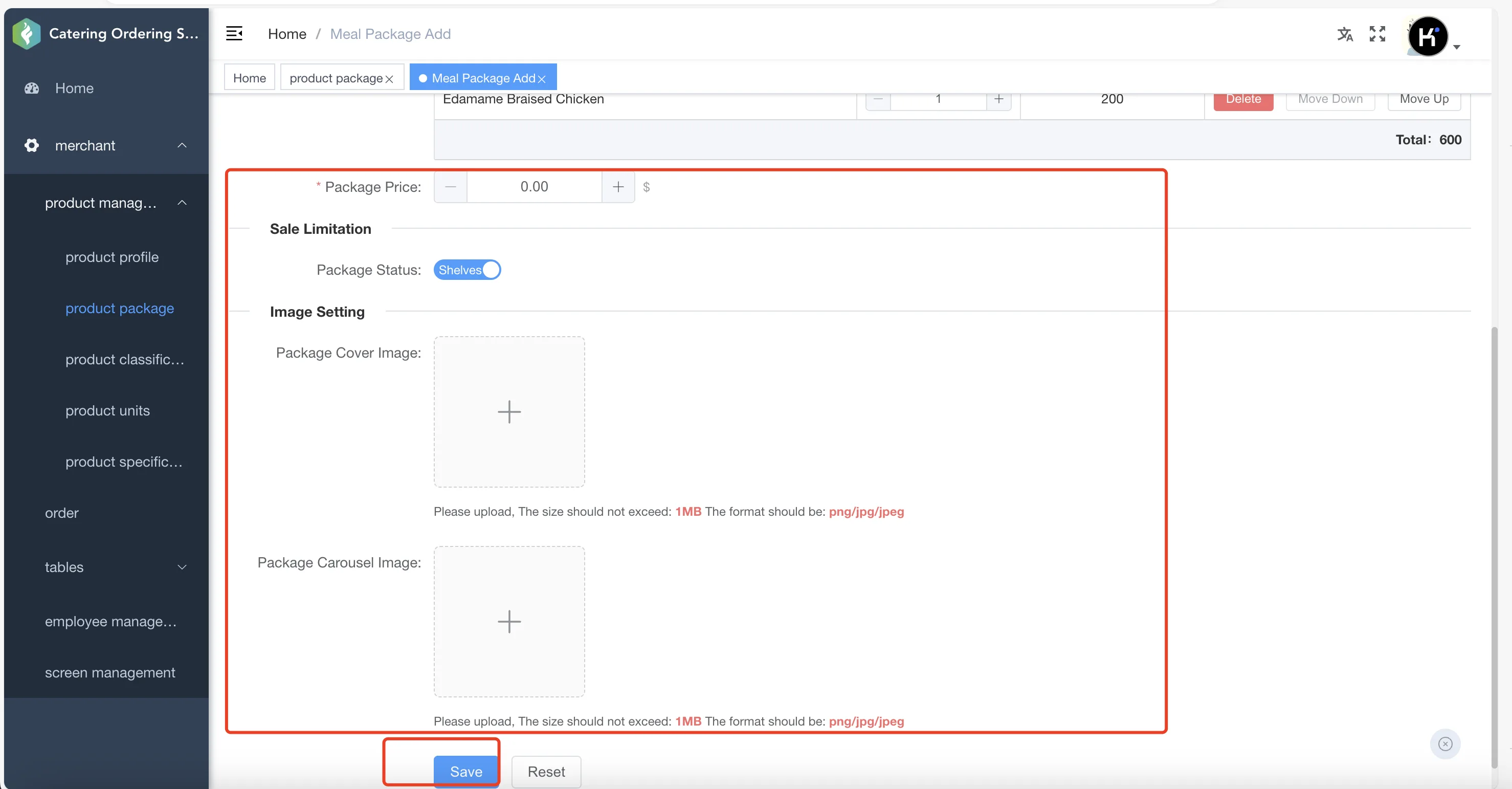Open order menu item
This screenshot has height=789, width=1512.
pyautogui.click(x=61, y=513)
